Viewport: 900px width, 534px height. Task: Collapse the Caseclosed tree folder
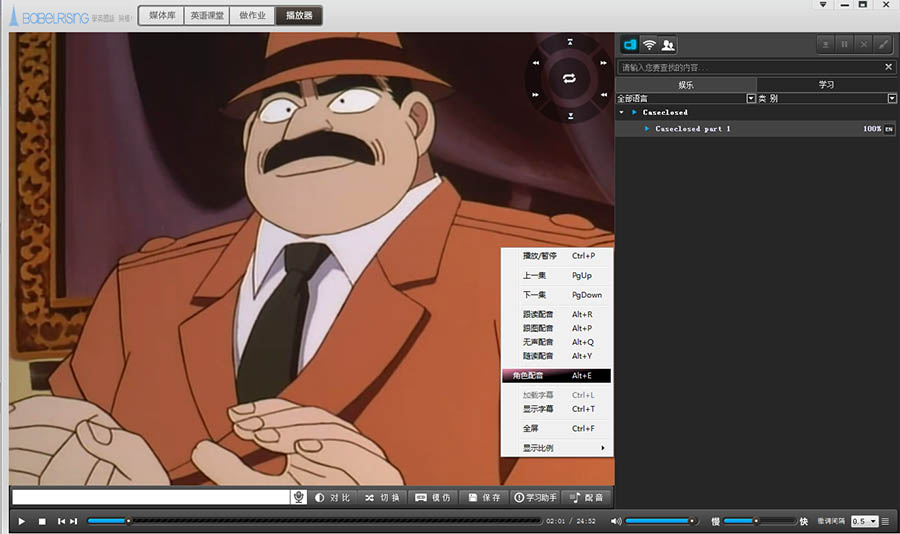pos(622,113)
